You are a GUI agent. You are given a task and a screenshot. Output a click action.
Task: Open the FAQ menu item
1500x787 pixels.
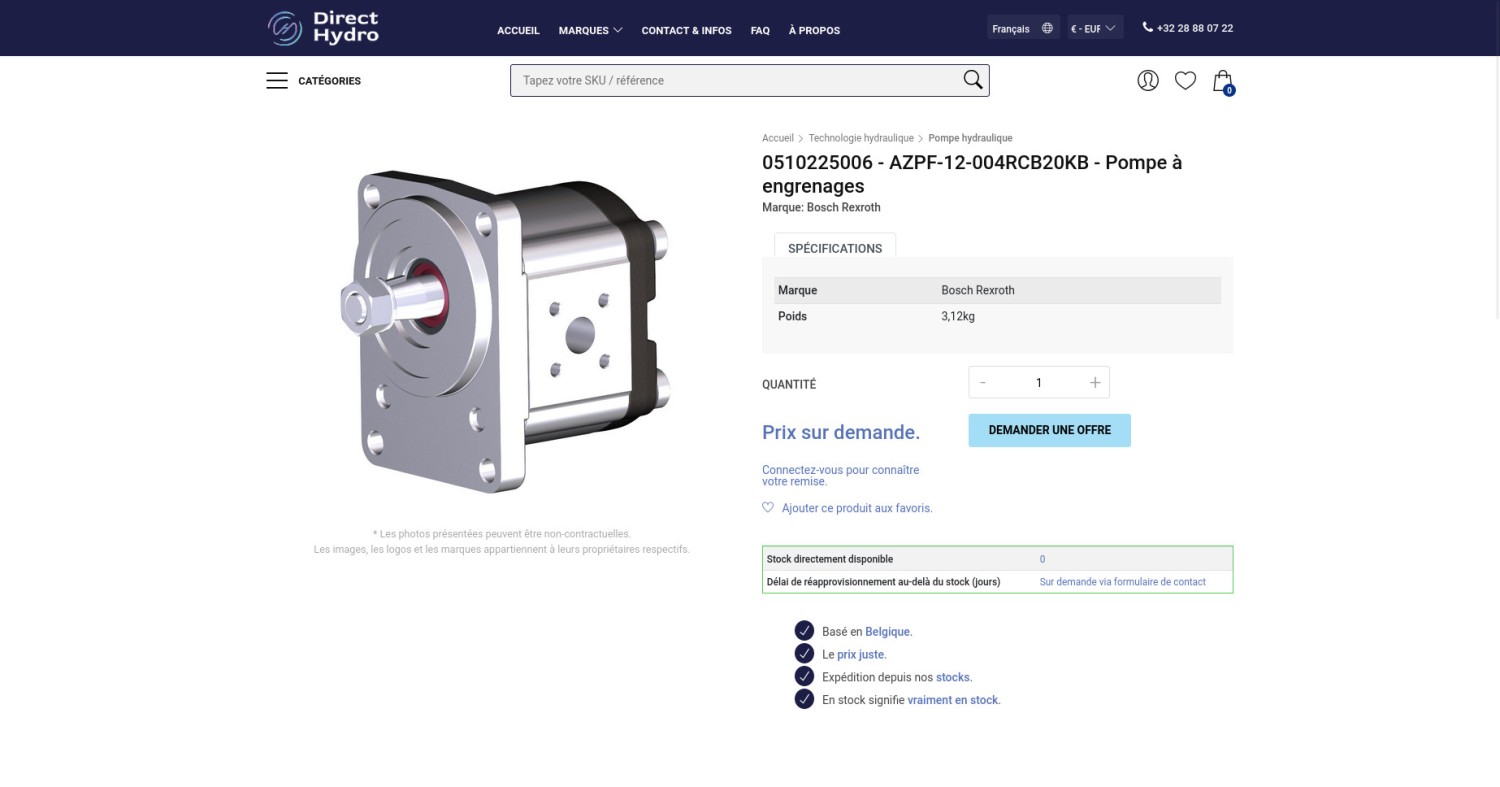coord(760,30)
